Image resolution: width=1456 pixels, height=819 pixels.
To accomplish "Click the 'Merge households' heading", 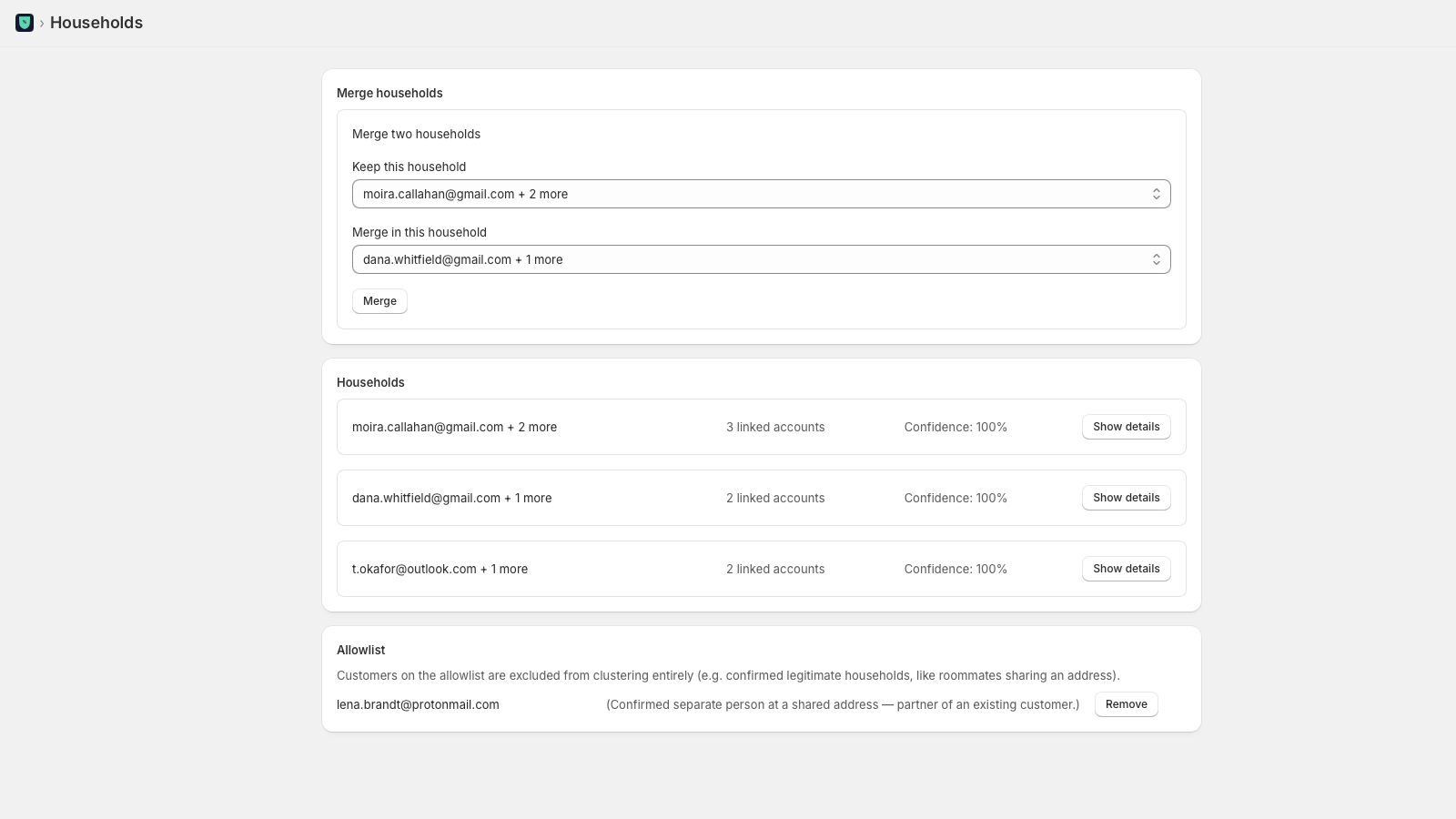I will point(389,93).
